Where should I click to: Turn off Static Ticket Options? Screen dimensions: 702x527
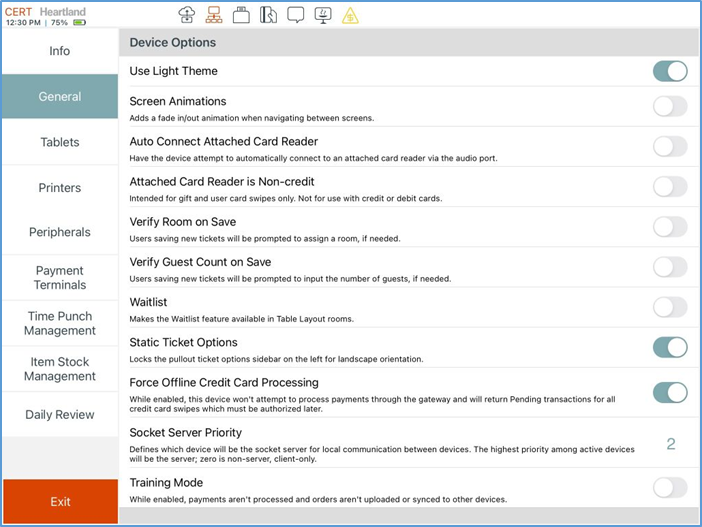(x=669, y=347)
